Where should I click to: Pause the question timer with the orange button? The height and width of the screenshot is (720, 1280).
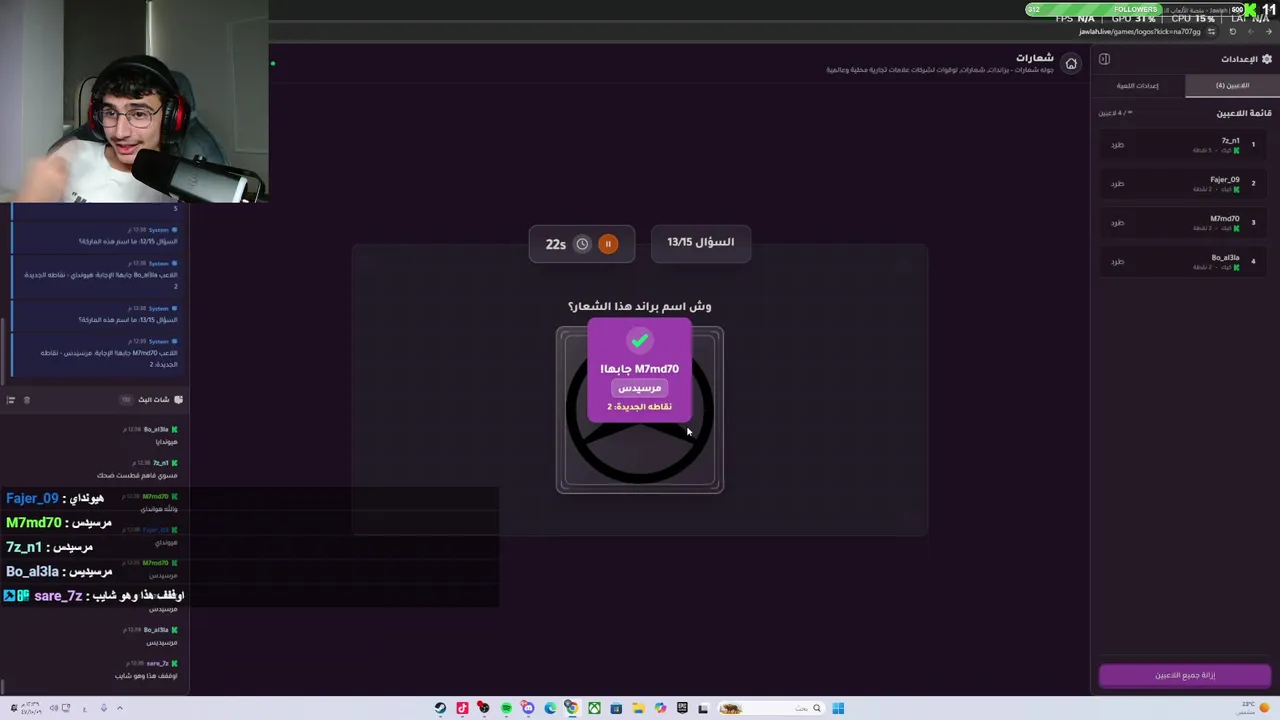(607, 244)
